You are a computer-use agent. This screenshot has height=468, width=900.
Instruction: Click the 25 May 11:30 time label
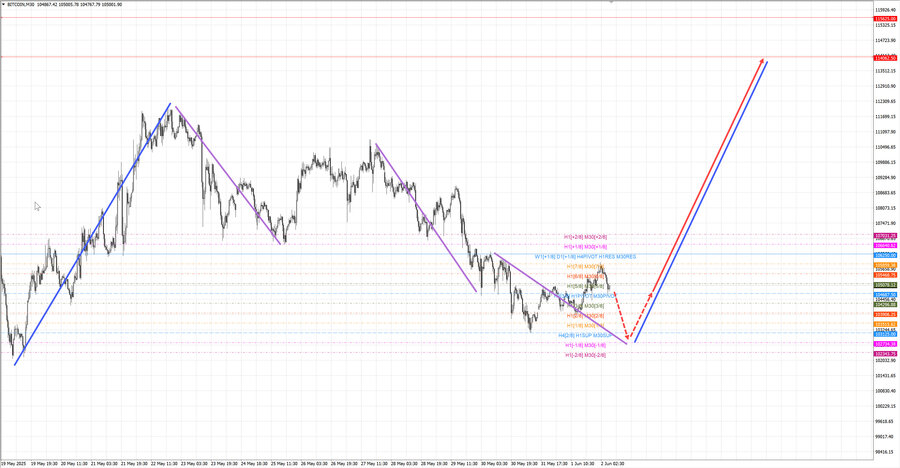[x=284, y=463]
